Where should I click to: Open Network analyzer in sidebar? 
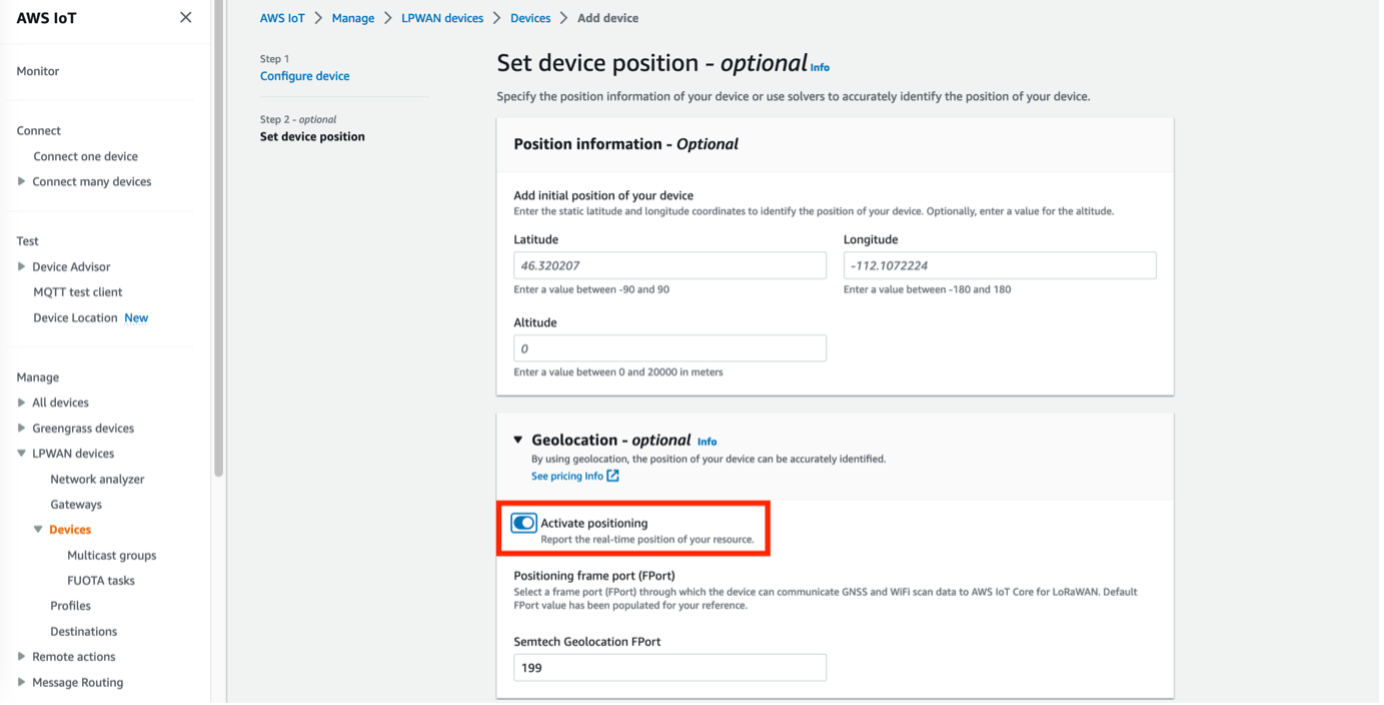pos(97,479)
